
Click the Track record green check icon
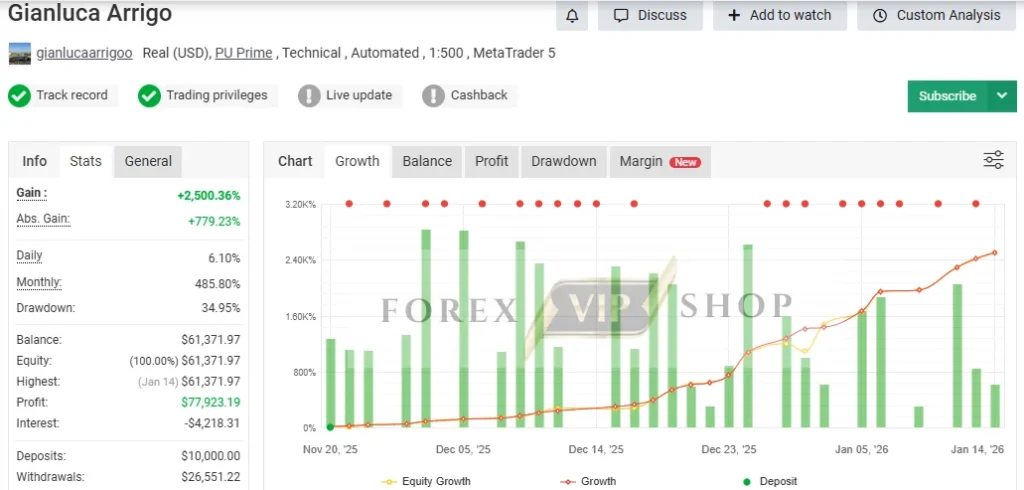tap(19, 96)
